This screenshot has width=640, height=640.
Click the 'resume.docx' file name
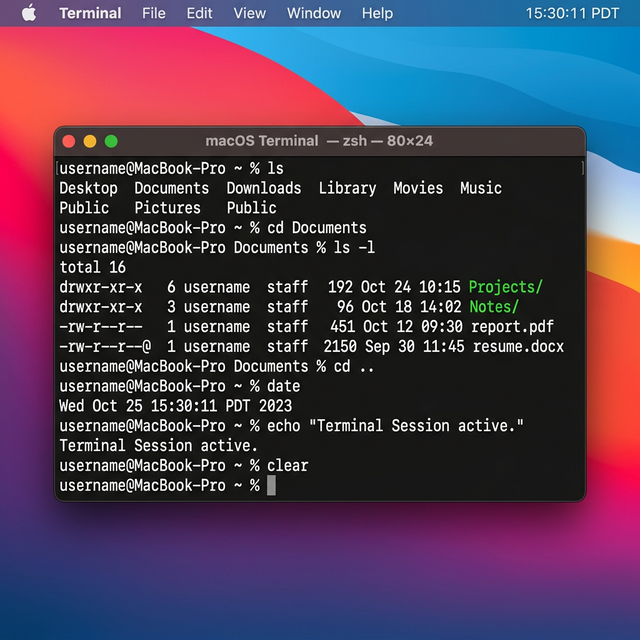518,347
